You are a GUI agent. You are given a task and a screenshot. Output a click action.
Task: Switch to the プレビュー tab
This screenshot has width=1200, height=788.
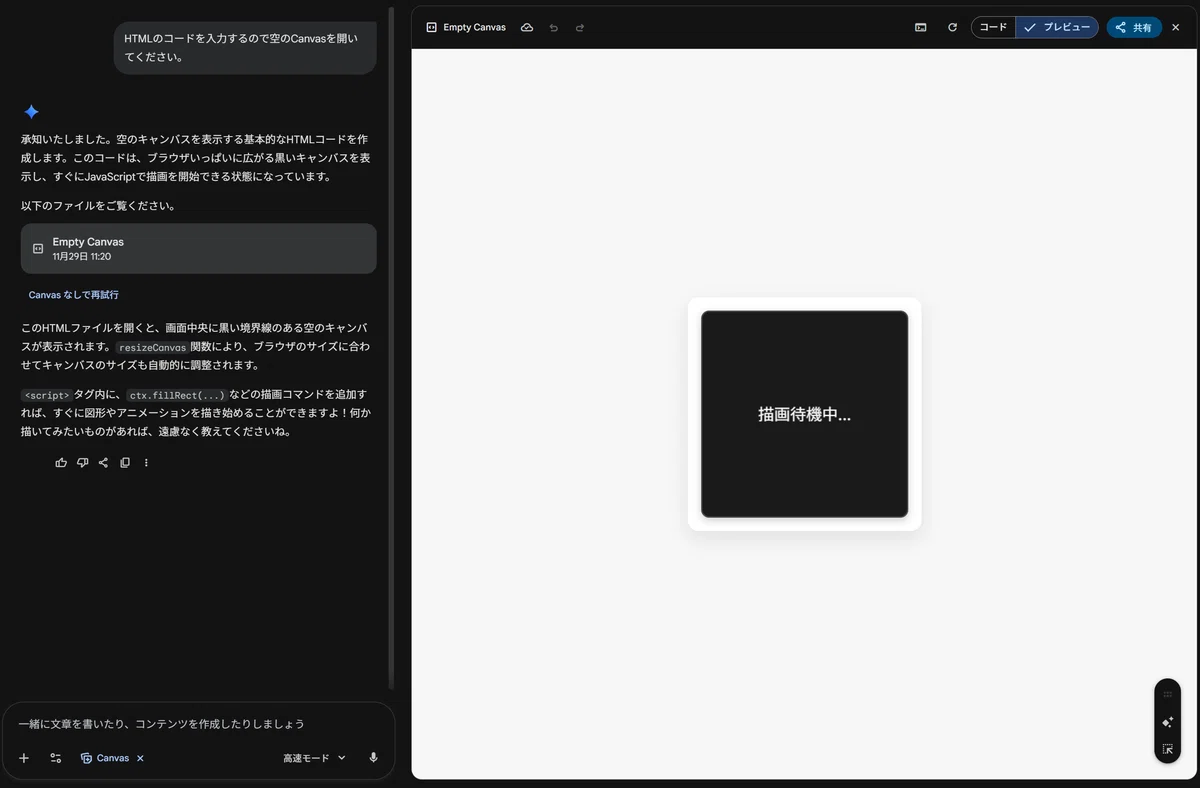[x=1057, y=27]
